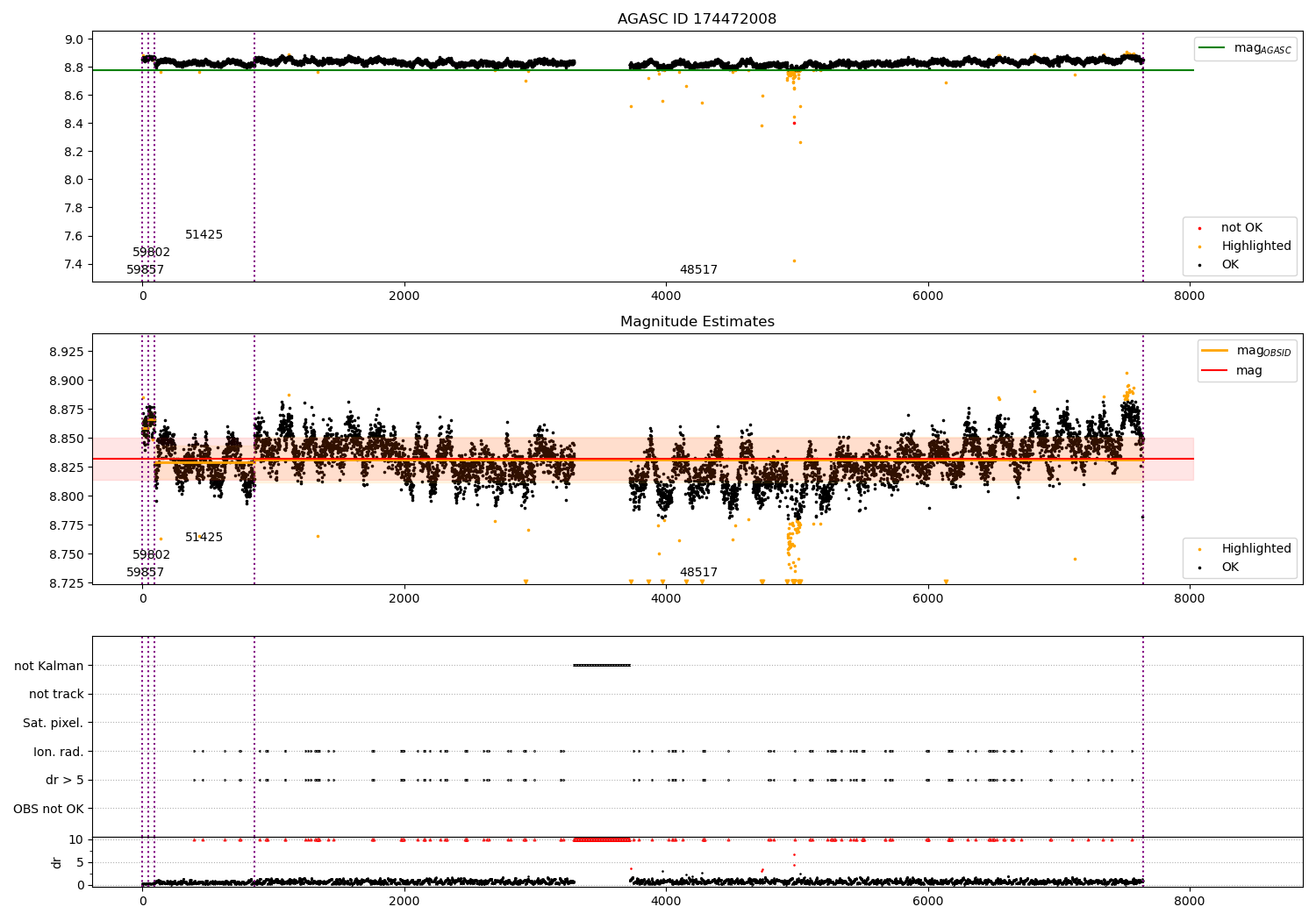Select the 'not Kalman' row label
This screenshot has height=921, width=1316.
[x=49, y=666]
